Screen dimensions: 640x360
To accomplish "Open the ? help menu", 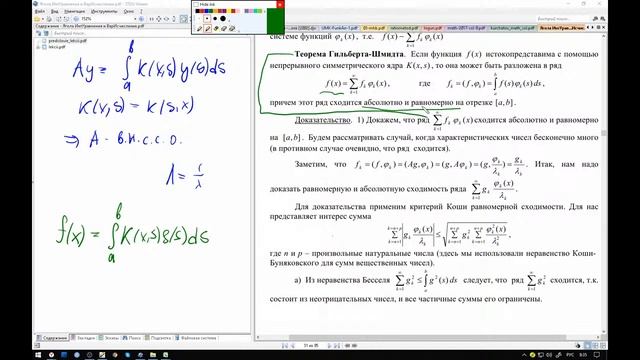I will (141, 11).
